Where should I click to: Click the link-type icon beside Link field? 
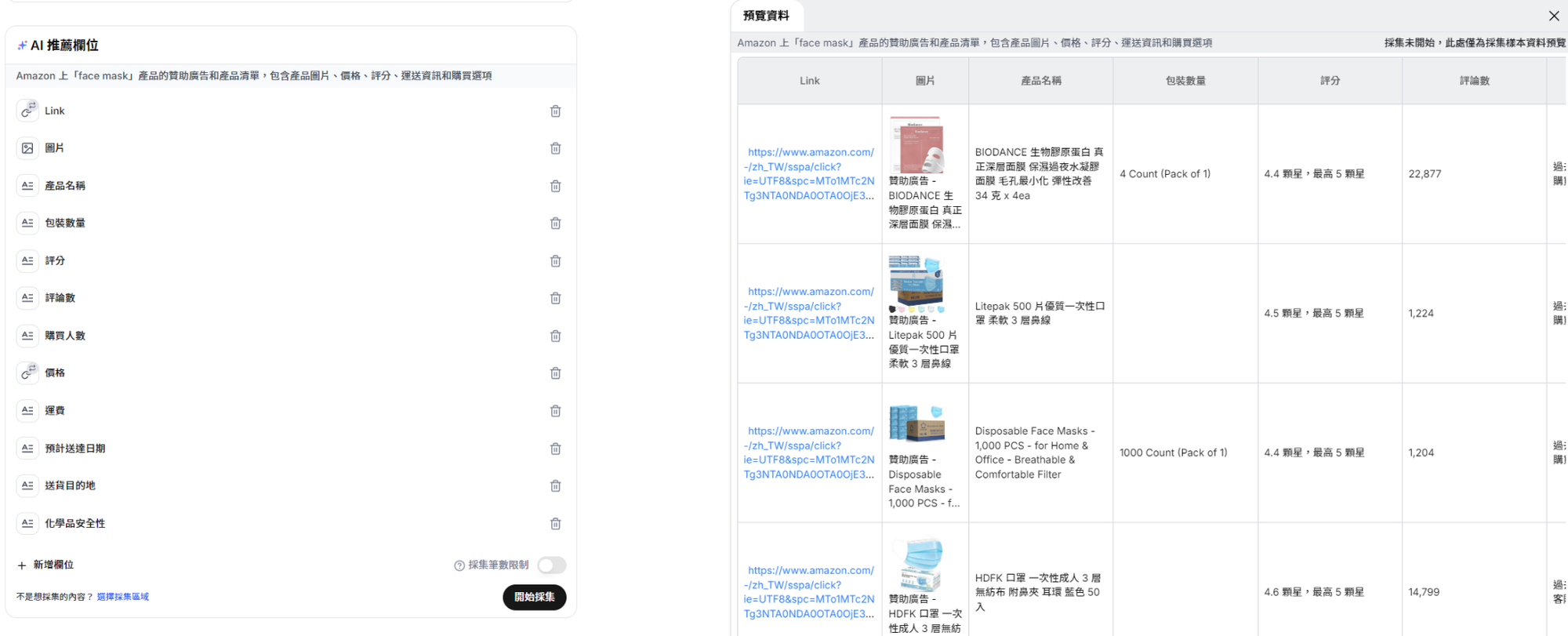click(x=27, y=111)
